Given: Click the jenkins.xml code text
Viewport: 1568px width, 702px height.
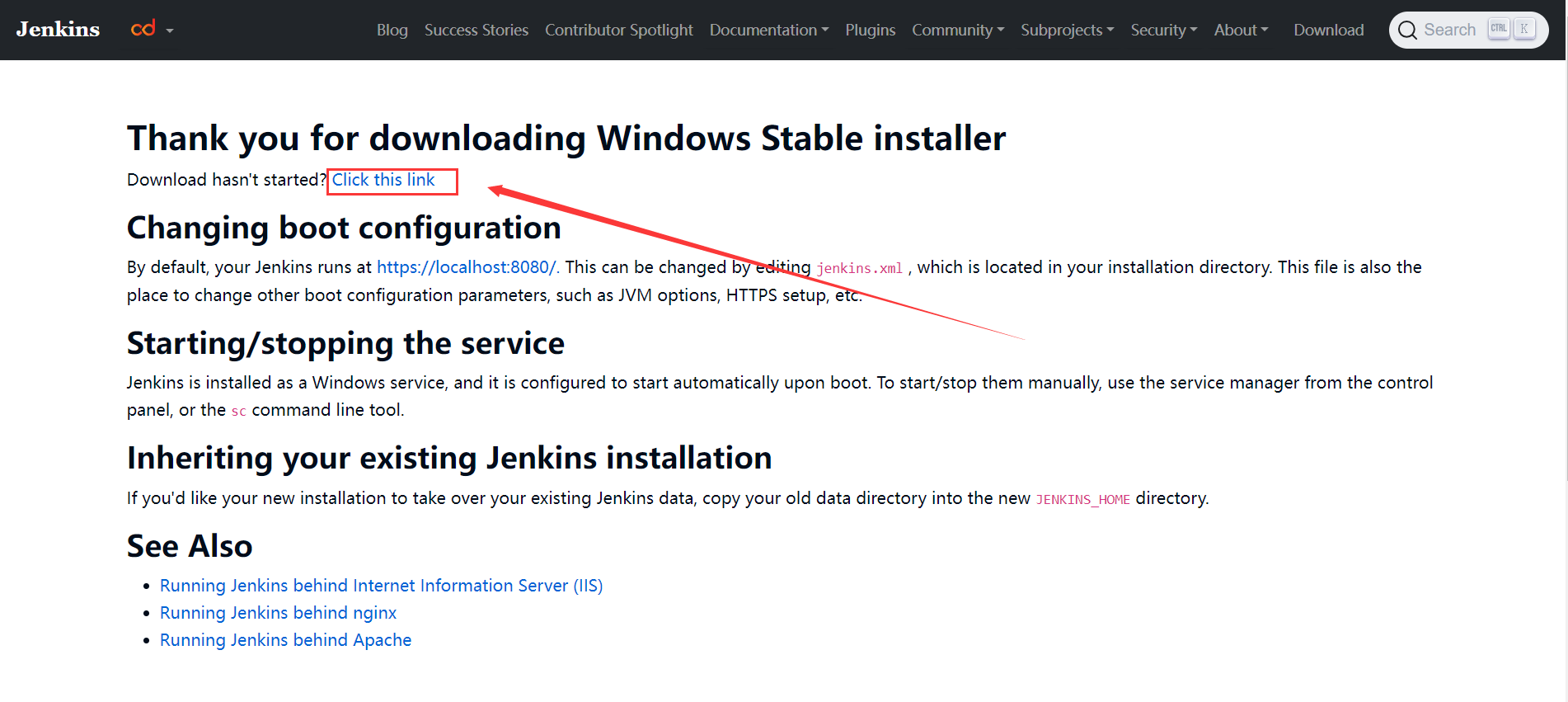Looking at the screenshot, I should [x=860, y=268].
